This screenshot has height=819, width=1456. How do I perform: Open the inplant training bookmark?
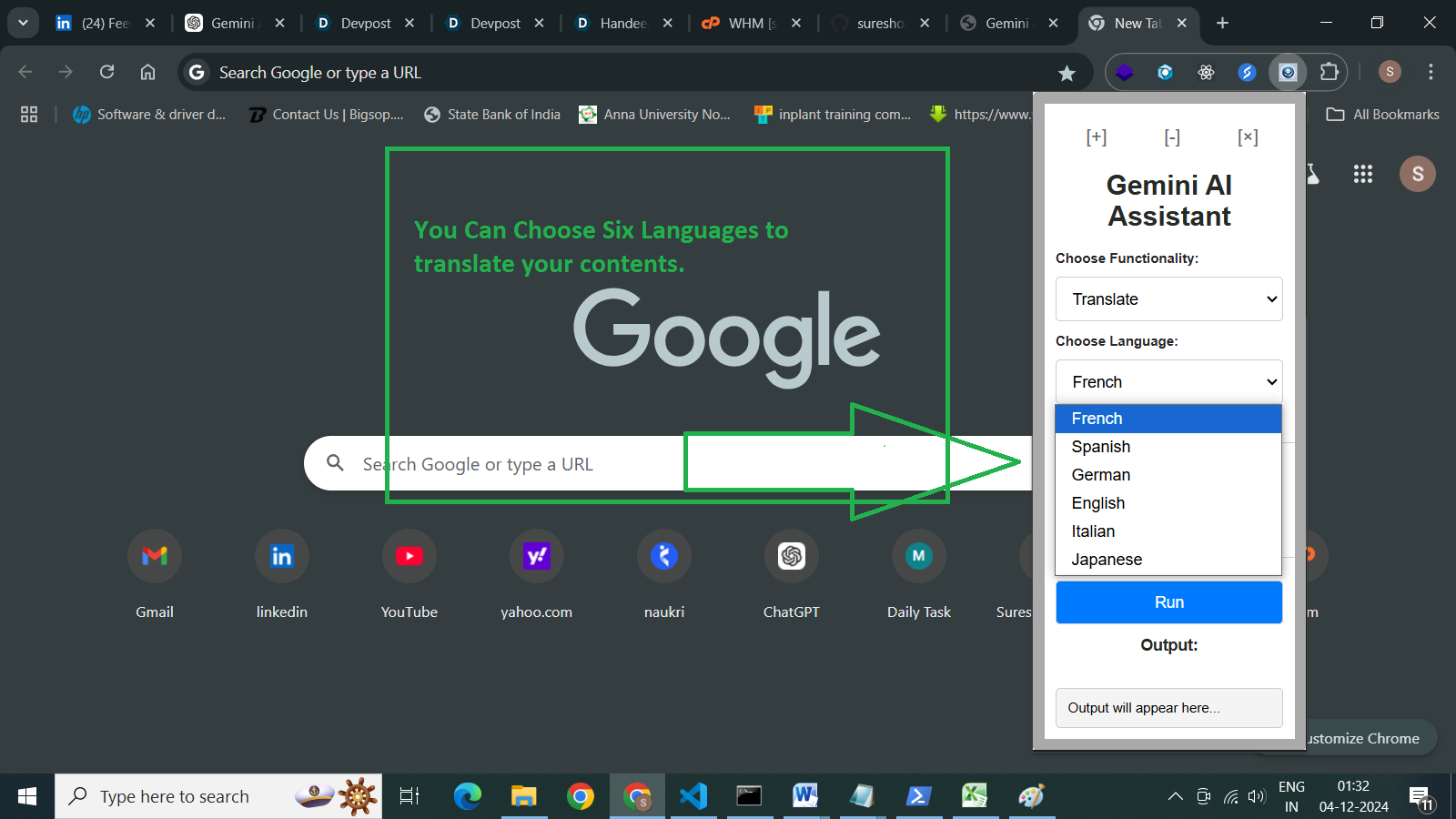[833, 115]
